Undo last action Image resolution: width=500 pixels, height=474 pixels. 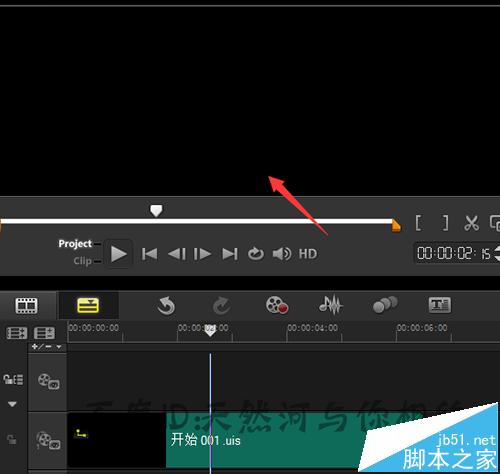pos(166,305)
